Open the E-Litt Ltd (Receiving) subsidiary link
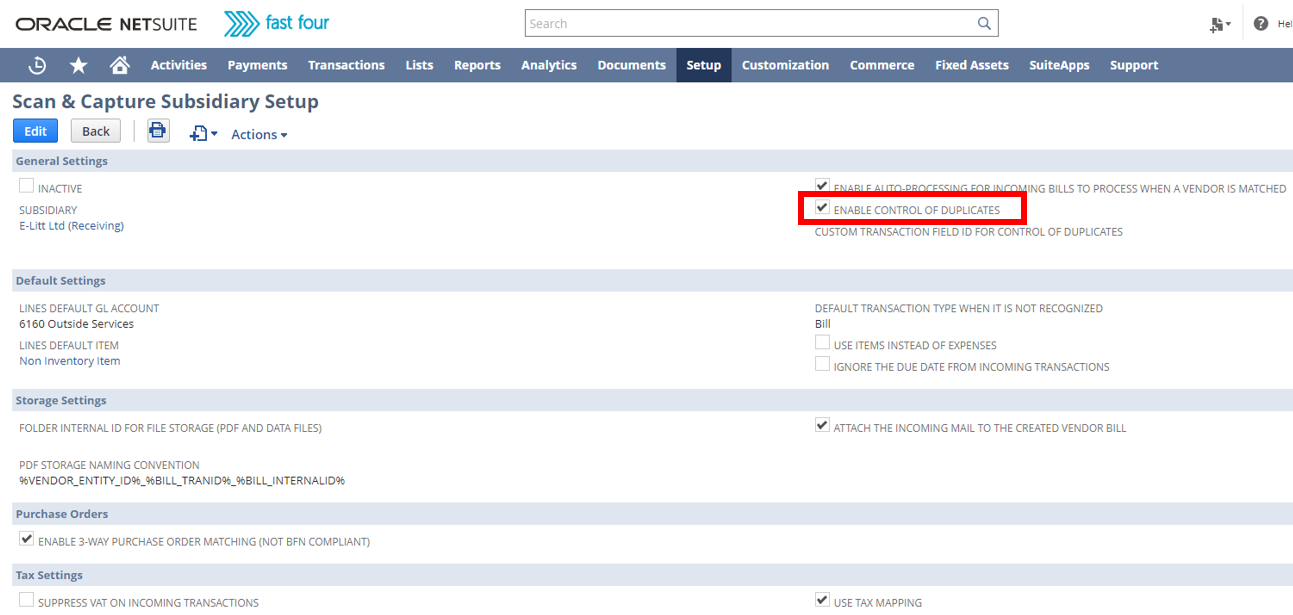This screenshot has height=615, width=1293. 72,226
